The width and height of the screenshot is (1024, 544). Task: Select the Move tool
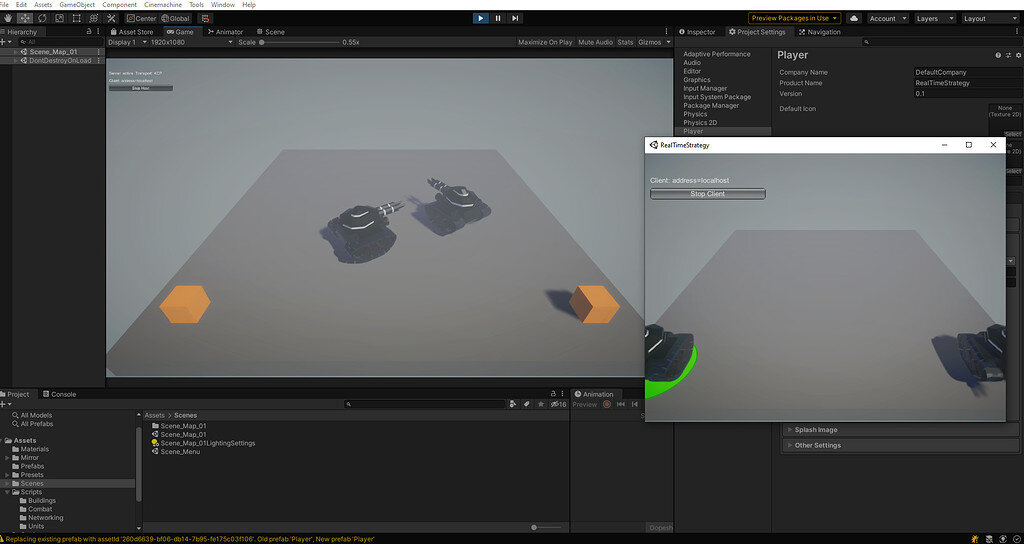point(25,18)
